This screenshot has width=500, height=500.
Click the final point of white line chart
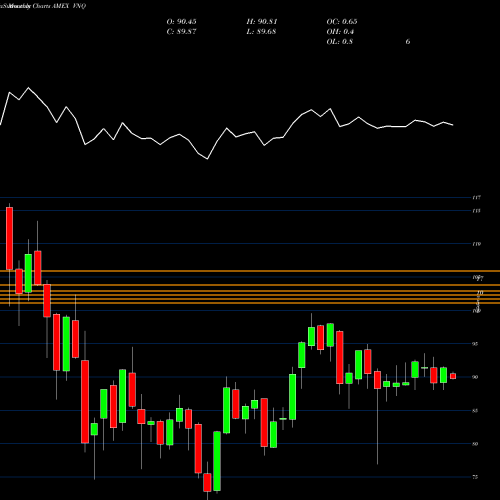[453, 125]
